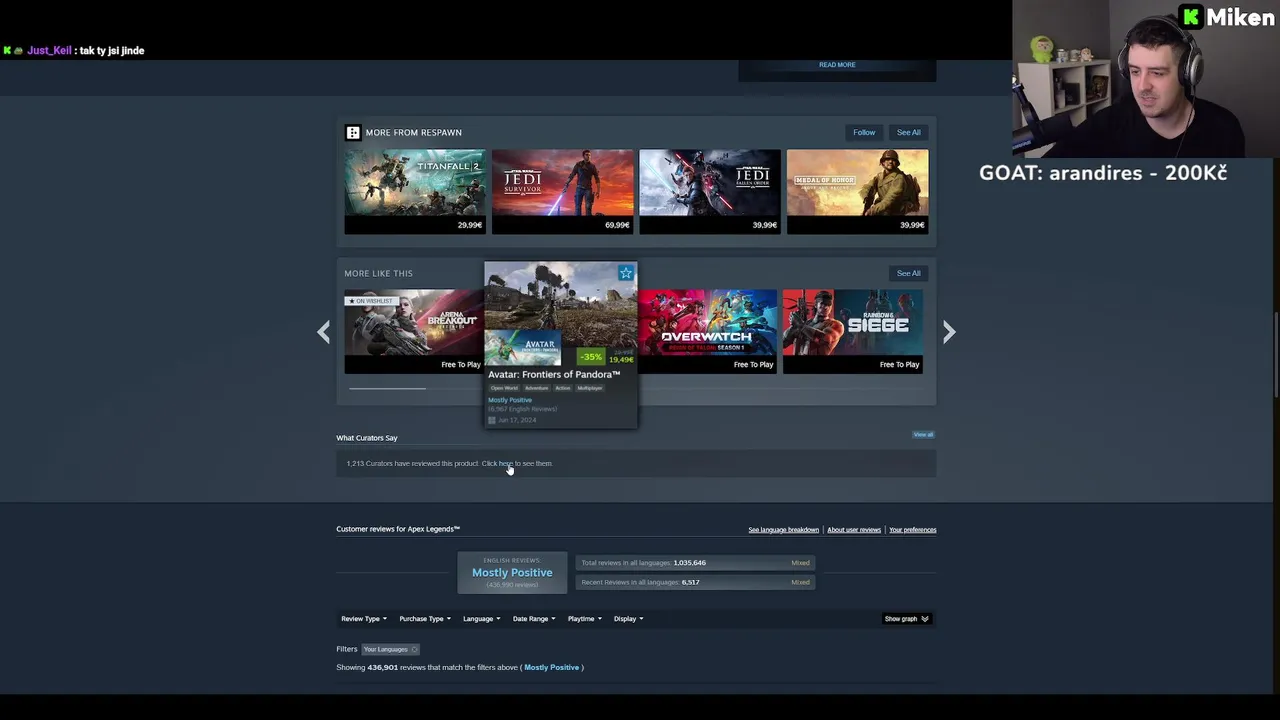This screenshot has width=1280, height=720.
Task: Open the Purchase Type dropdown
Action: [424, 619]
